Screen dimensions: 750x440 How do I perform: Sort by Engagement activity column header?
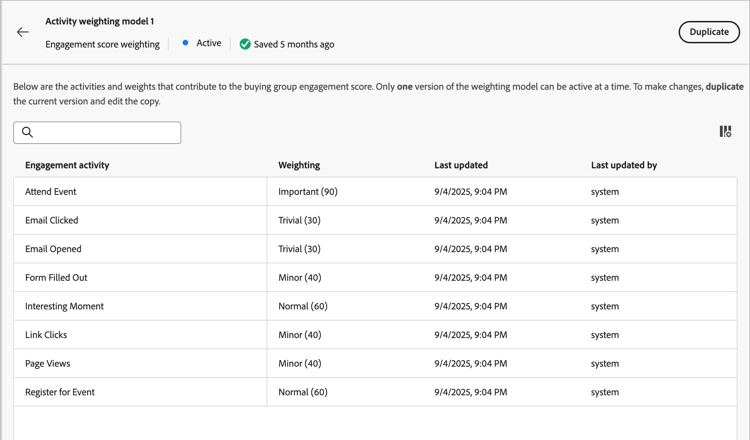[x=67, y=165]
